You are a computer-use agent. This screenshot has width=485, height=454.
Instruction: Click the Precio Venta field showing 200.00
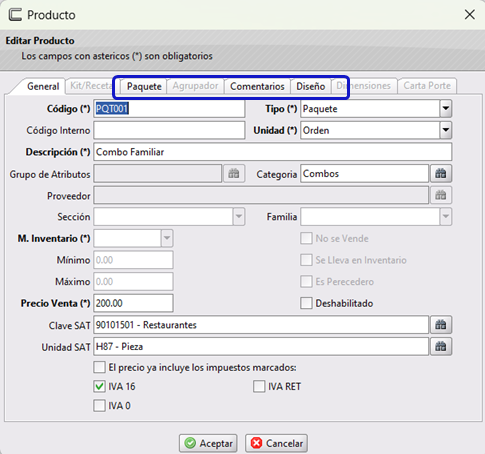click(x=133, y=303)
